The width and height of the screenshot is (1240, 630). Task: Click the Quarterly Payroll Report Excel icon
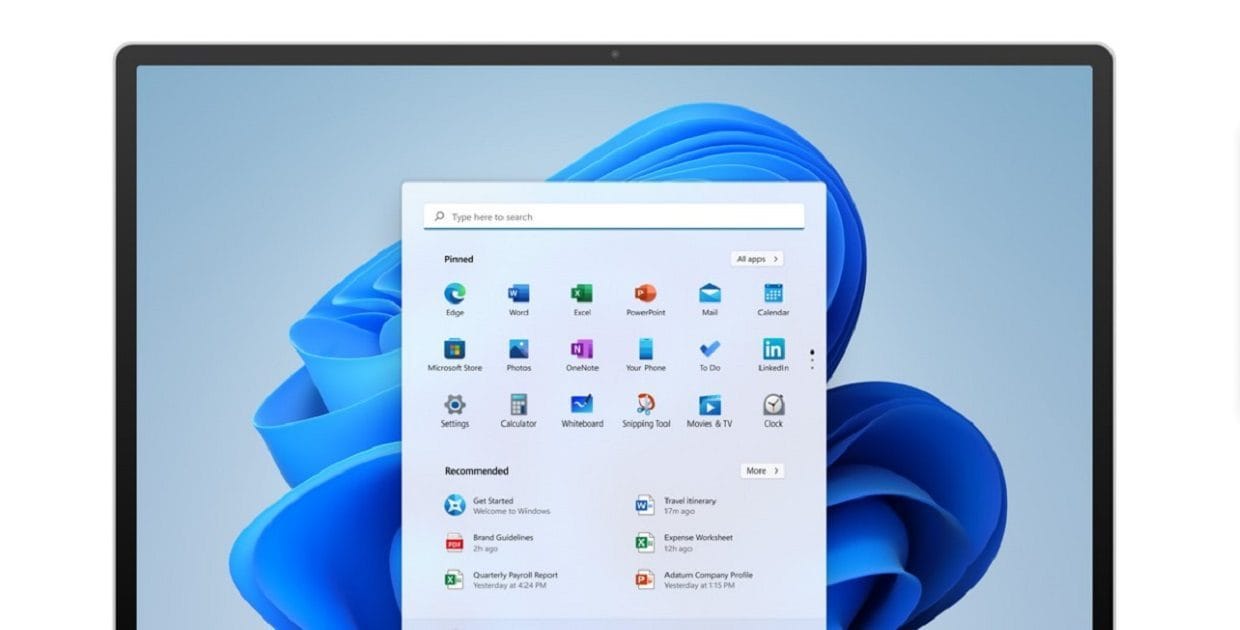point(455,579)
